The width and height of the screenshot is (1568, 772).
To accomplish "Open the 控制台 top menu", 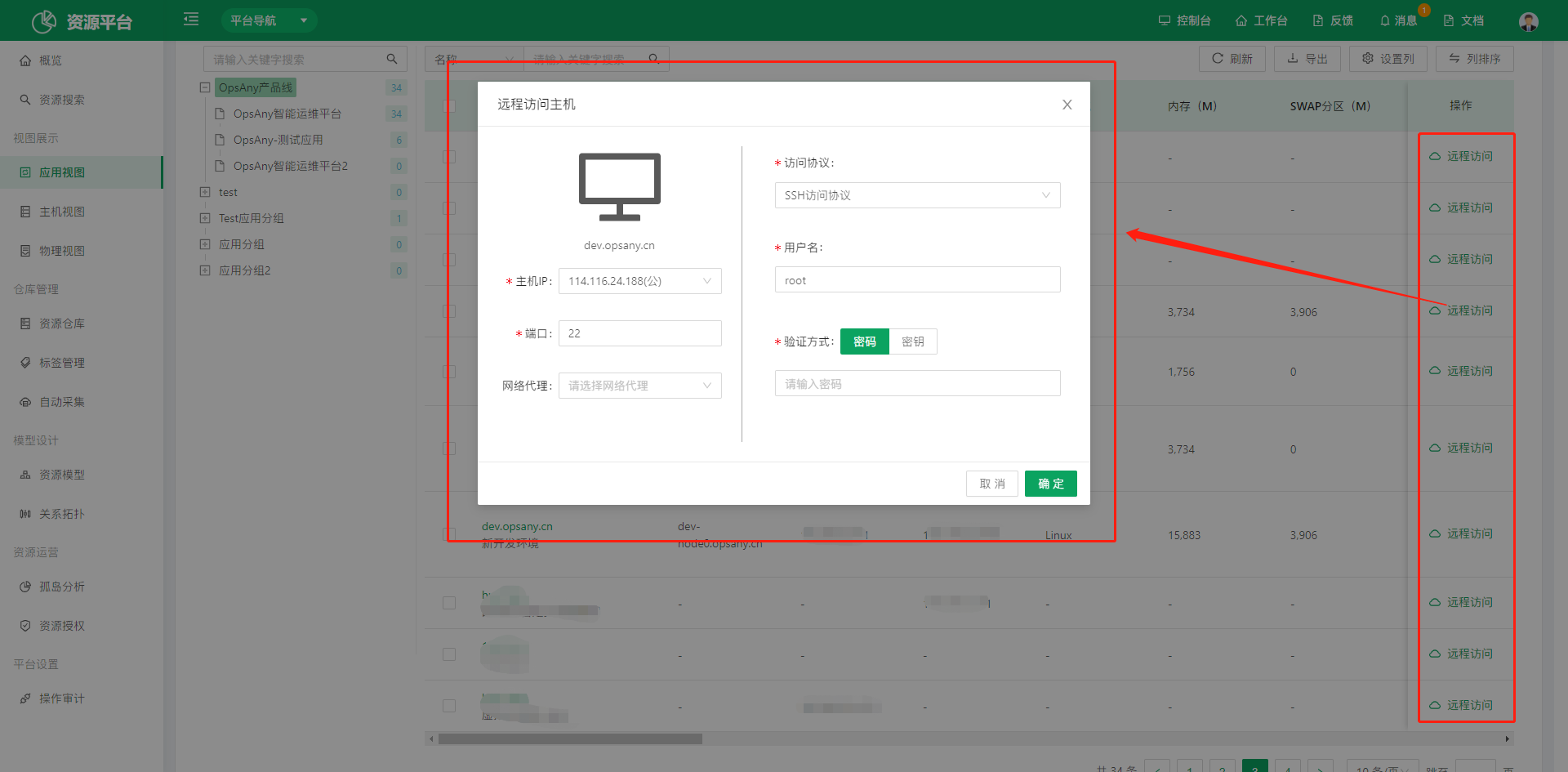I will tap(1184, 20).
